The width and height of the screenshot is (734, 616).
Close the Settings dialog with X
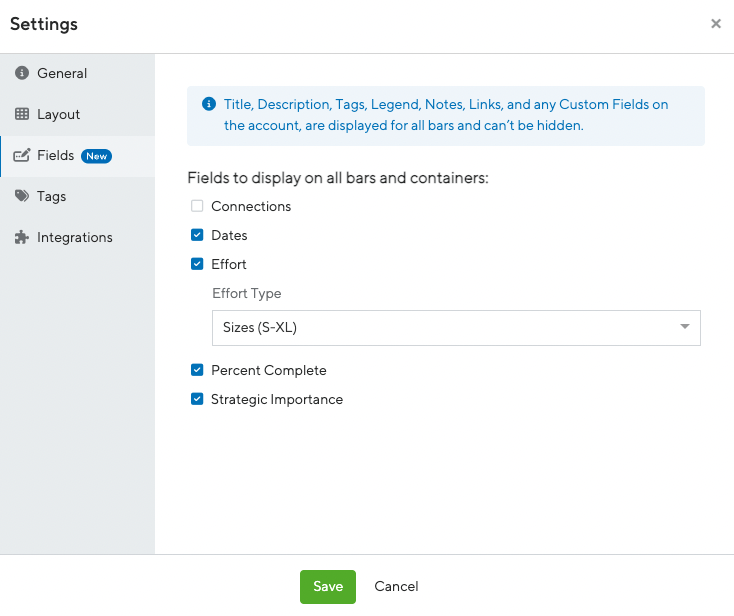tap(716, 23)
